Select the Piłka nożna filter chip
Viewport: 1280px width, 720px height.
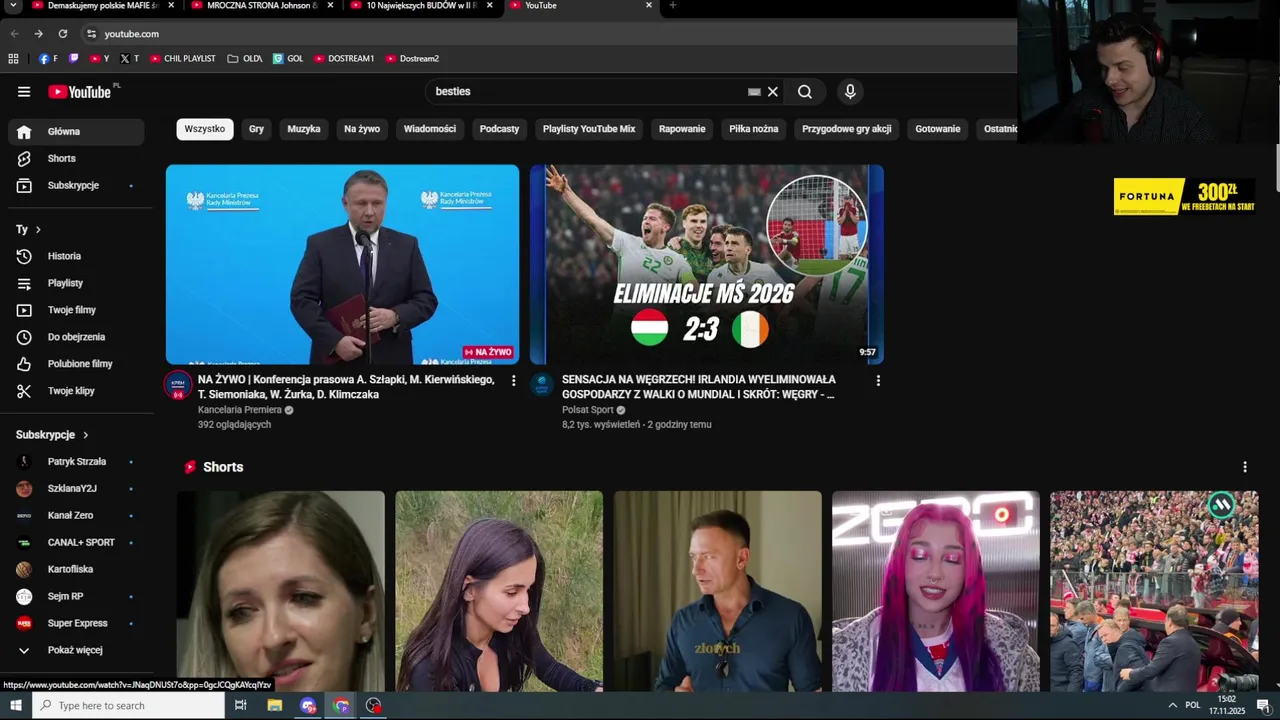[x=754, y=129]
